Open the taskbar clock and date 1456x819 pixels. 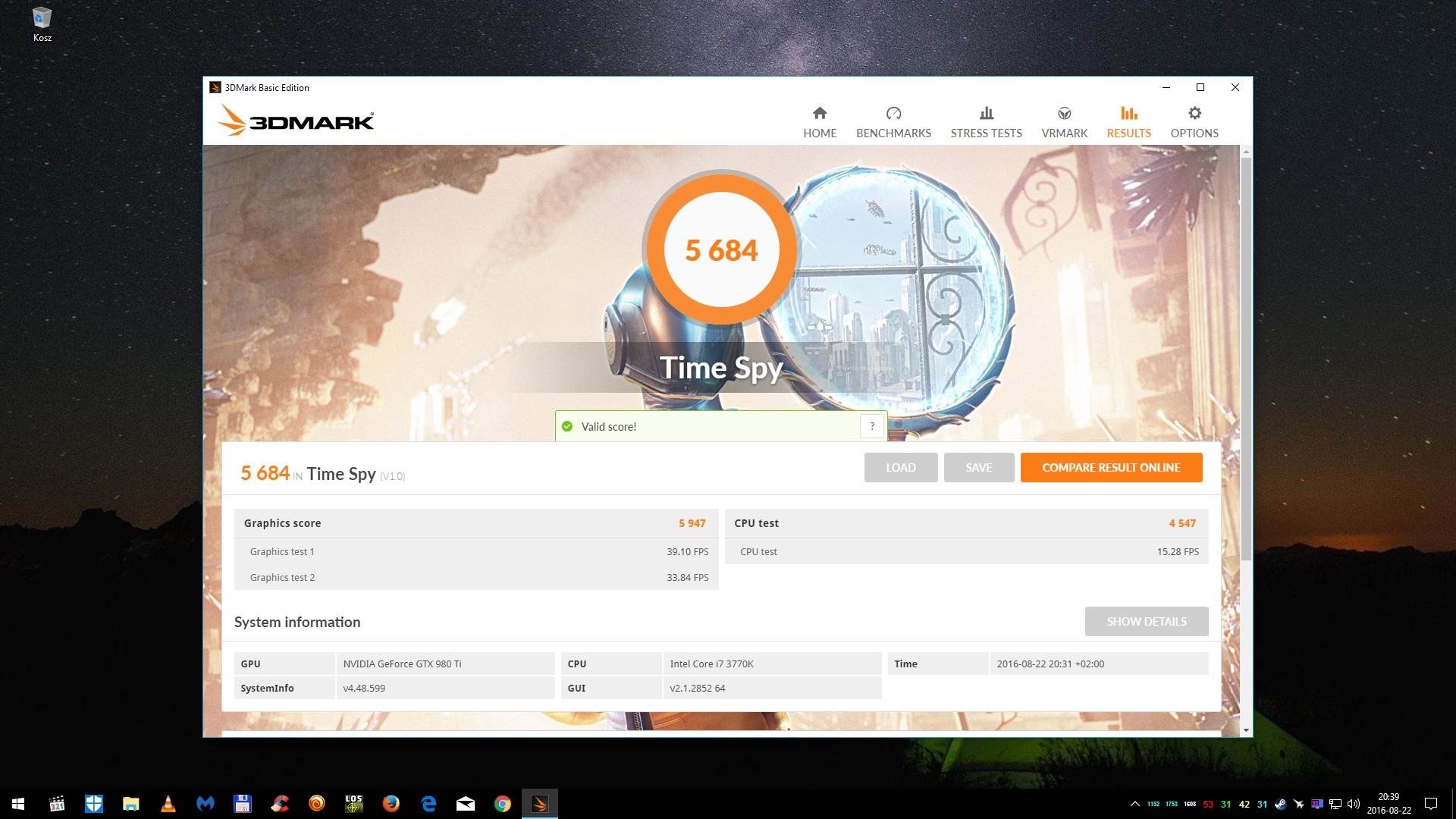(x=1389, y=804)
